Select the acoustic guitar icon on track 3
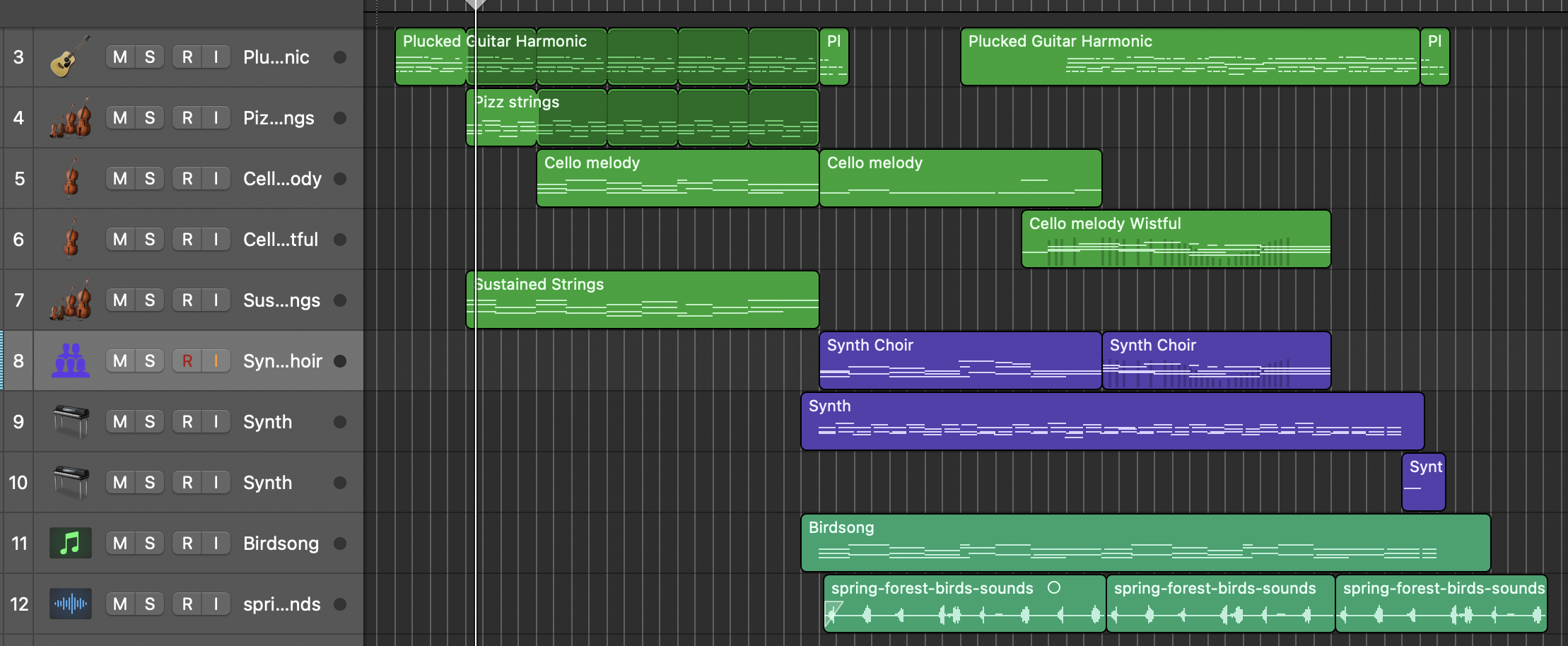1568x646 pixels. 70,57
